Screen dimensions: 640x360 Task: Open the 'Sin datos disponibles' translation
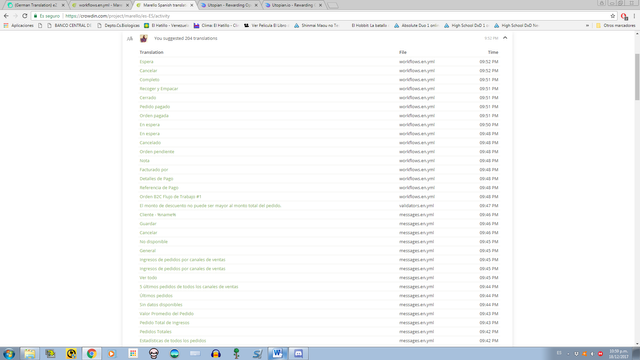(x=161, y=304)
